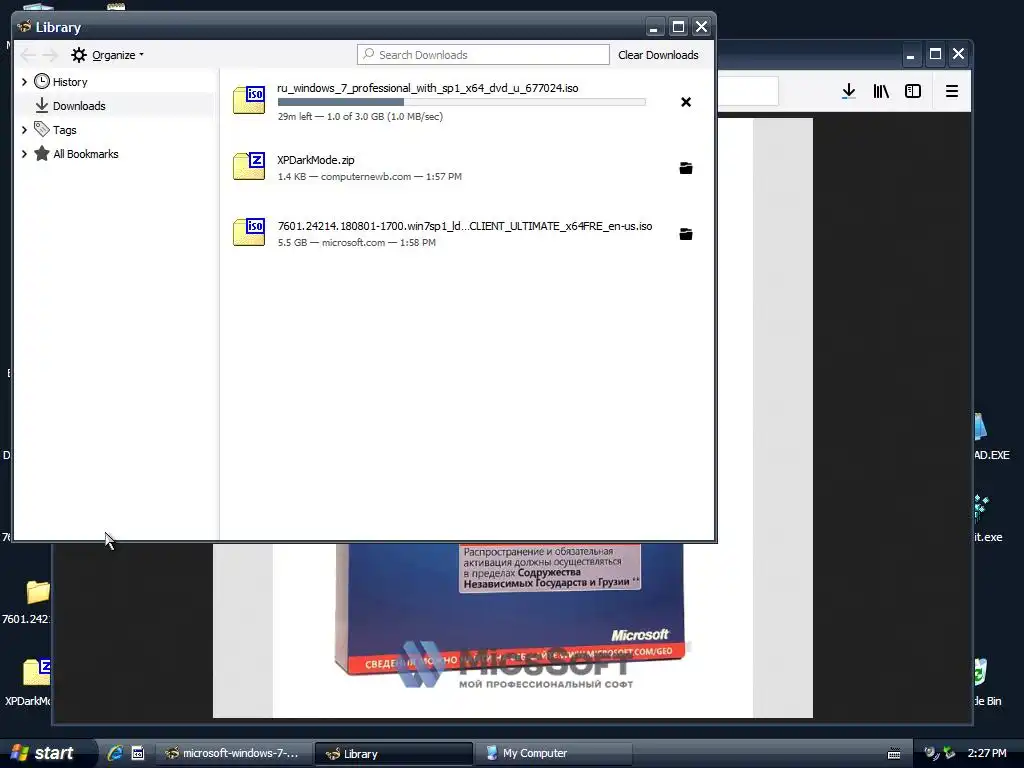Screen dimensions: 1024x768
Task: Click the 5.5 GB microsoft.com details text
Action: coord(357,242)
